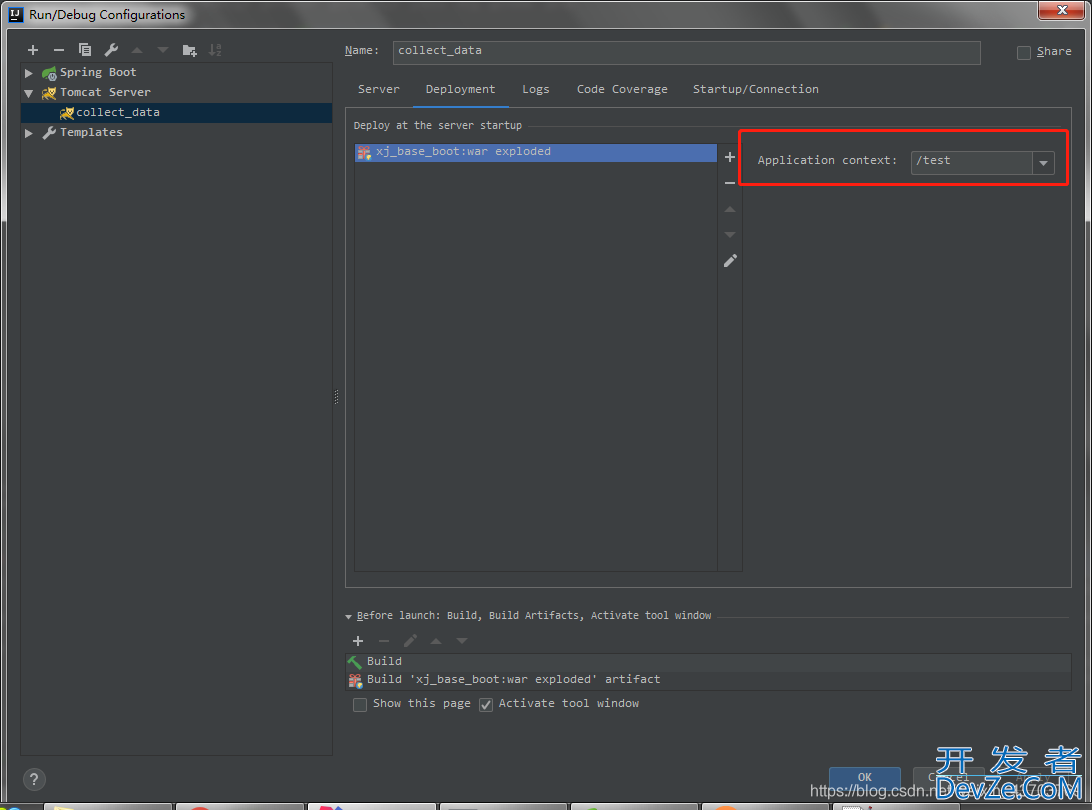Image resolution: width=1092 pixels, height=810 pixels.
Task: Confirm dialog with OK button
Action: [x=864, y=777]
